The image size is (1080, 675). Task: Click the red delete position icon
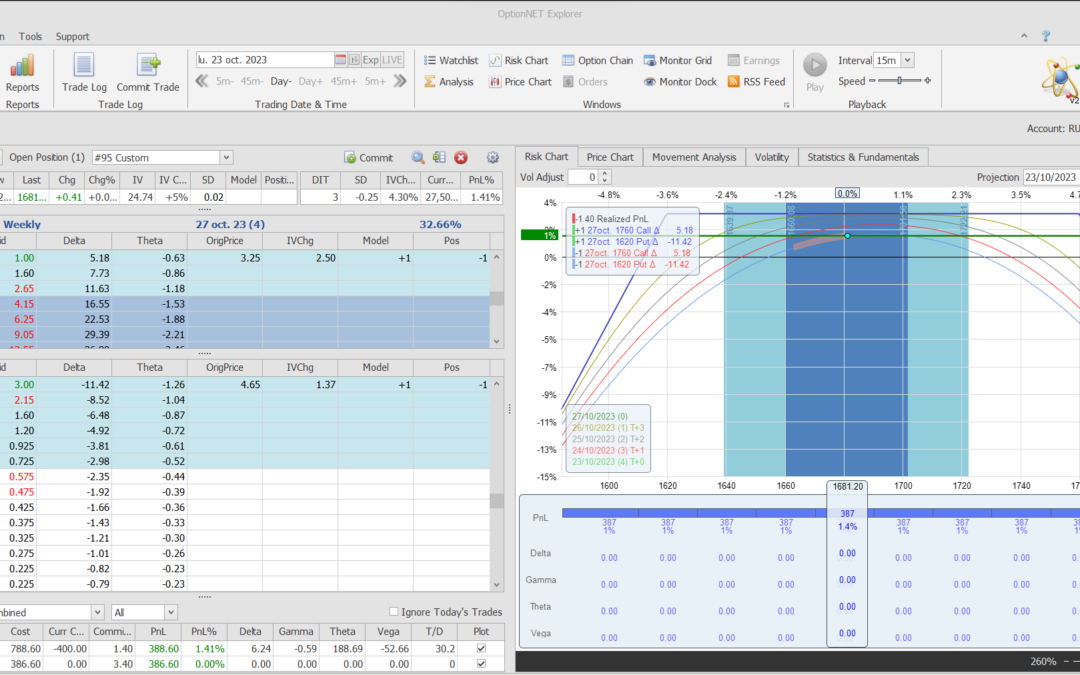point(461,157)
